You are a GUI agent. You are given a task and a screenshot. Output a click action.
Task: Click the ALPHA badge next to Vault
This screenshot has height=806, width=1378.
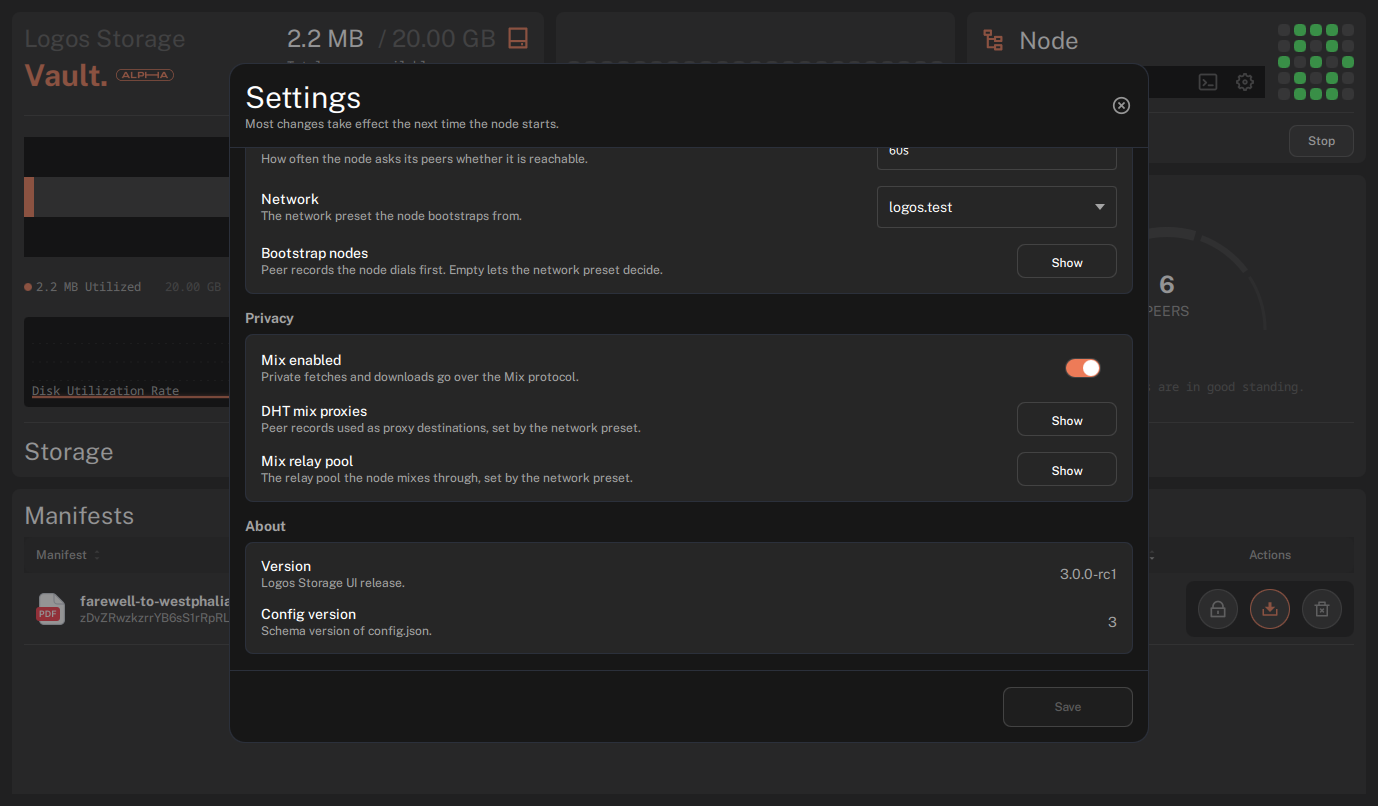pos(145,75)
